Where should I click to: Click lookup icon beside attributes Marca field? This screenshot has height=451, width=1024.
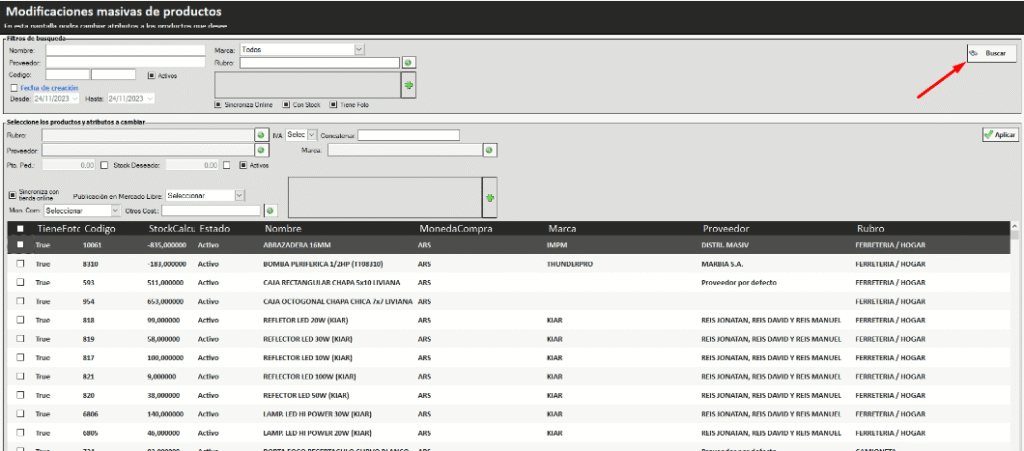click(x=489, y=150)
